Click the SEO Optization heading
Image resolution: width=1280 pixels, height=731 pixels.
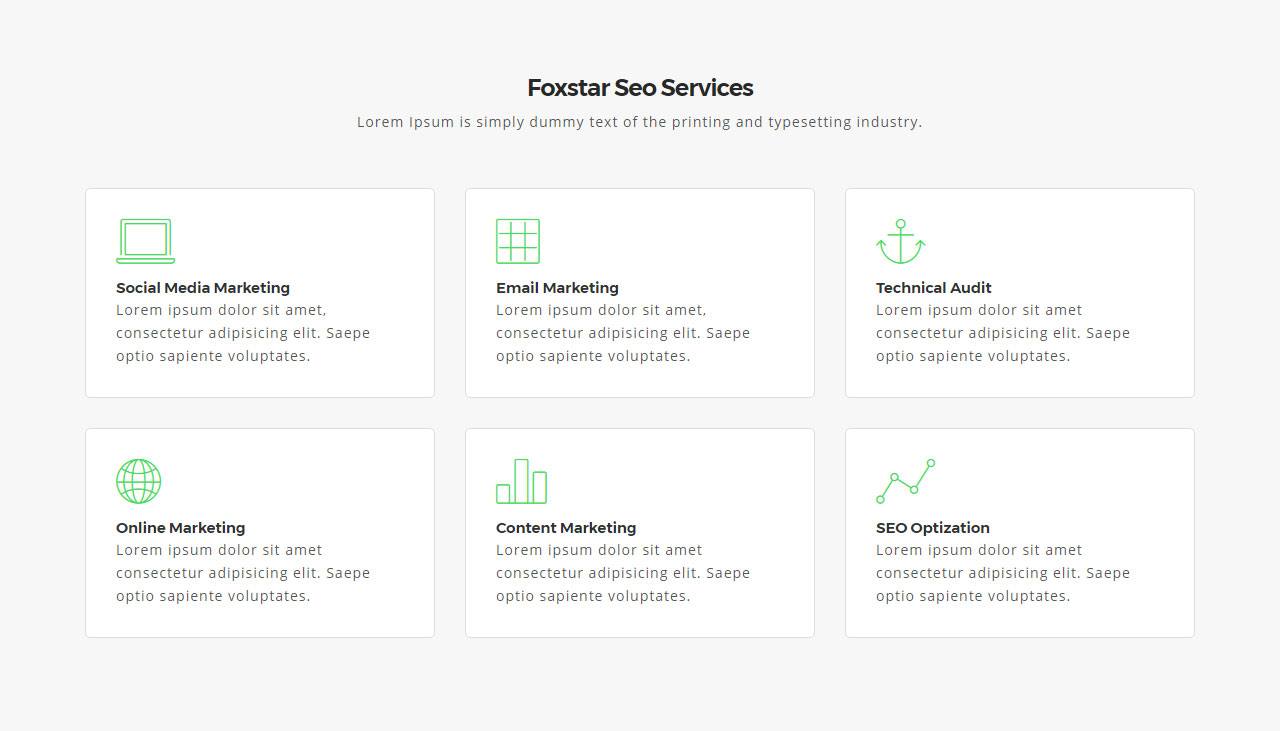[x=933, y=528]
